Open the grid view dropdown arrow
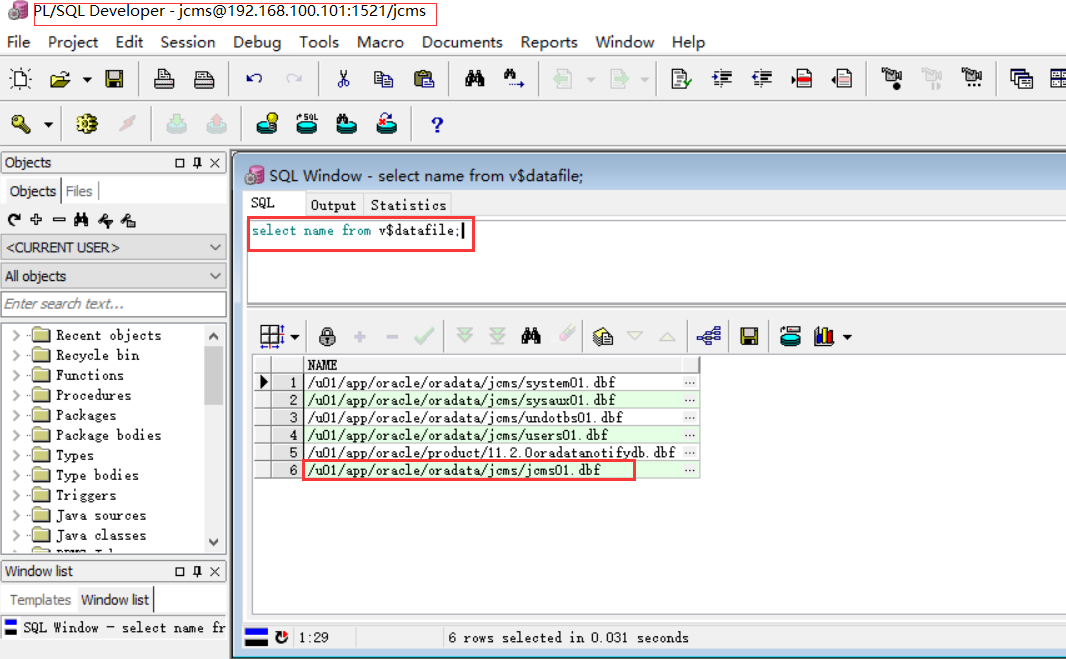This screenshot has height=659, width=1066. 294,337
